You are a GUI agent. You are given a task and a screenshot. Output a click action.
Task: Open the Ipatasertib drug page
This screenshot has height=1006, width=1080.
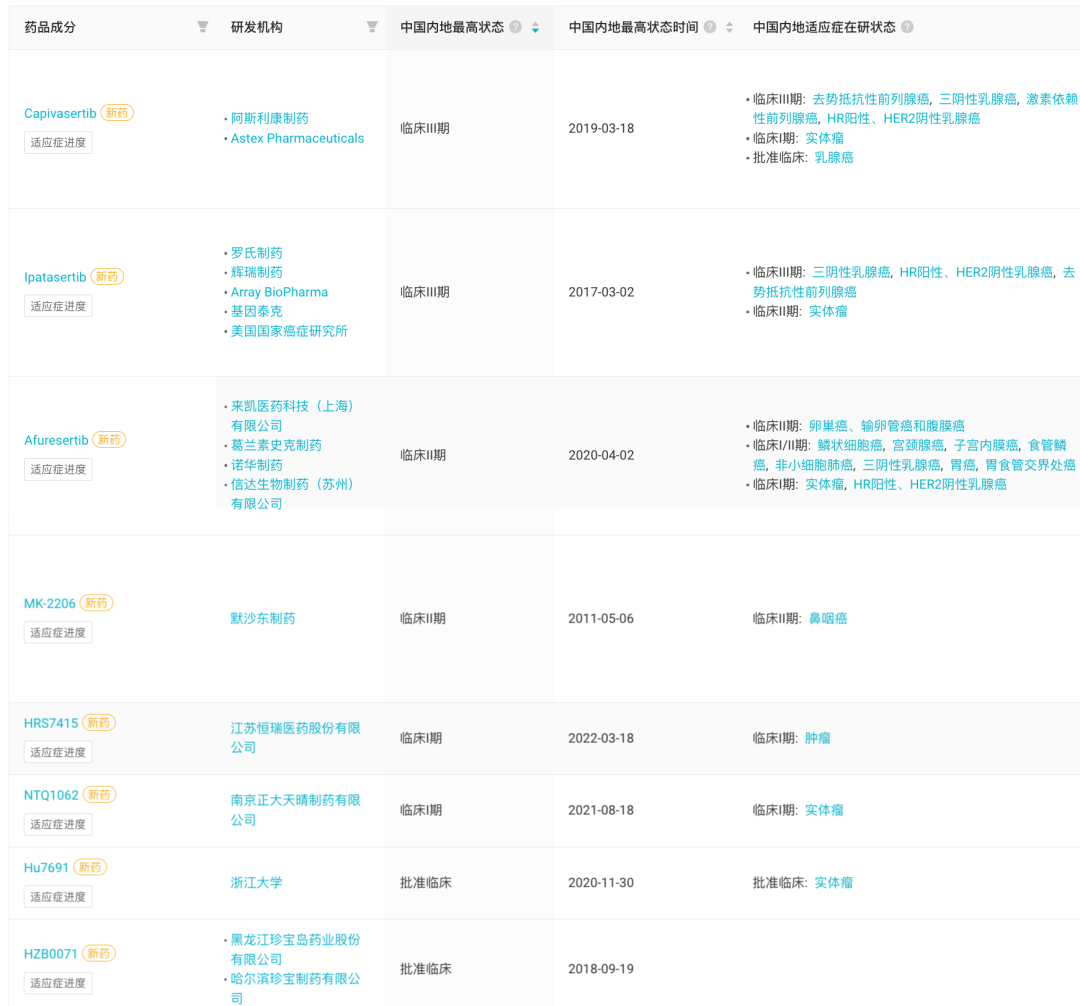[x=55, y=277]
